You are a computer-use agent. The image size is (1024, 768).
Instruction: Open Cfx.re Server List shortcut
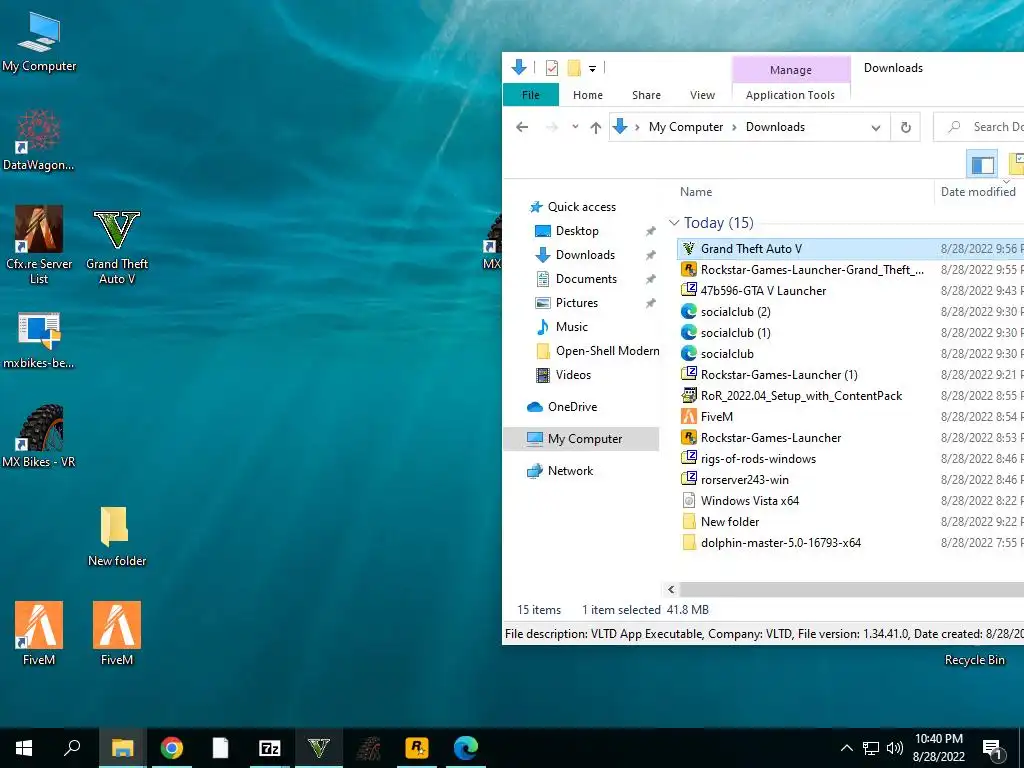click(39, 245)
